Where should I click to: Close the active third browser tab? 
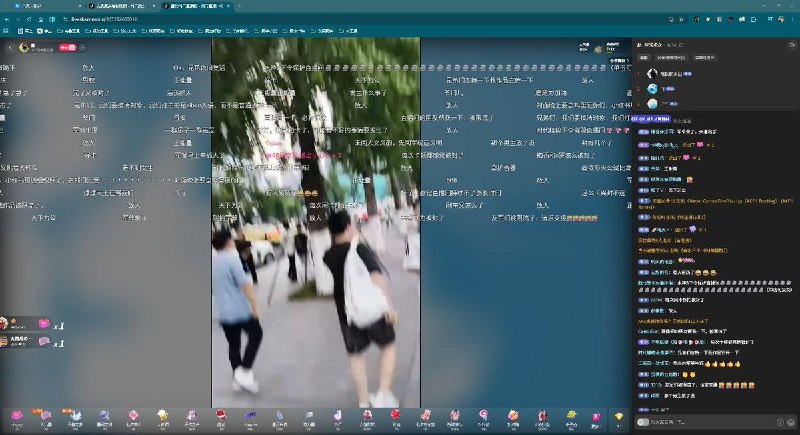[228, 6]
